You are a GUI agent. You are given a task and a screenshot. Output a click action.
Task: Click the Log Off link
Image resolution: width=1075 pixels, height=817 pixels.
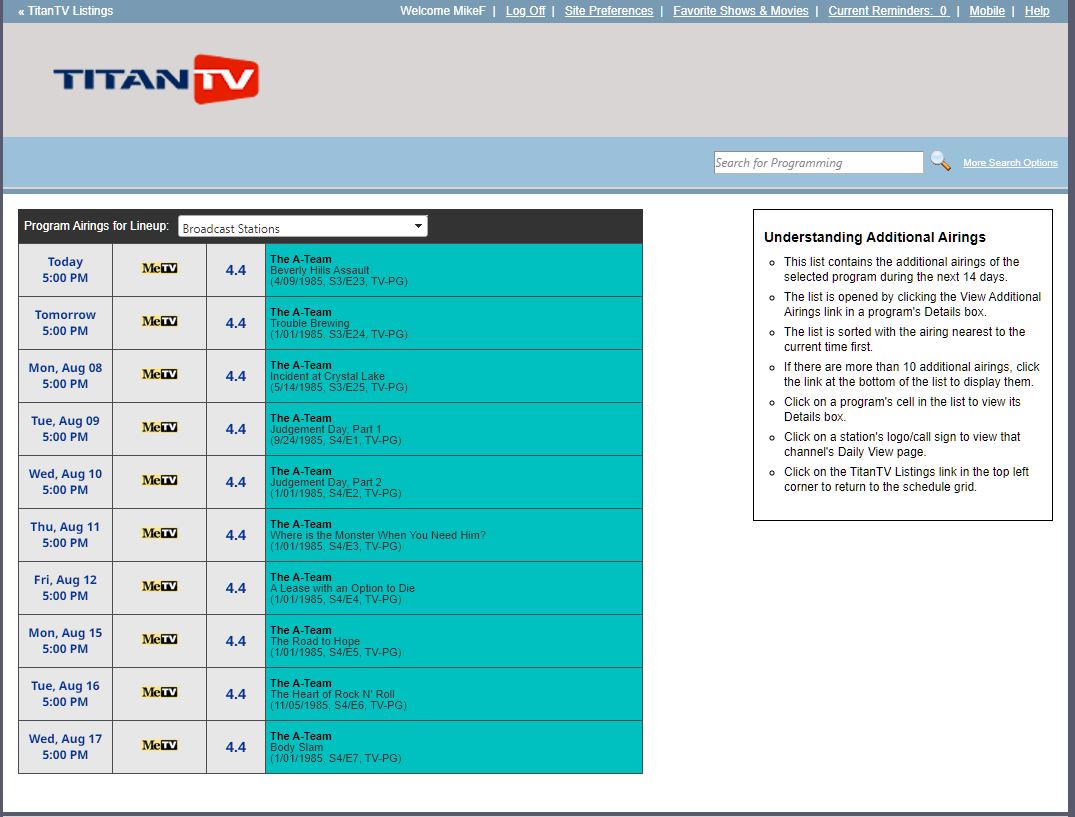(x=525, y=11)
